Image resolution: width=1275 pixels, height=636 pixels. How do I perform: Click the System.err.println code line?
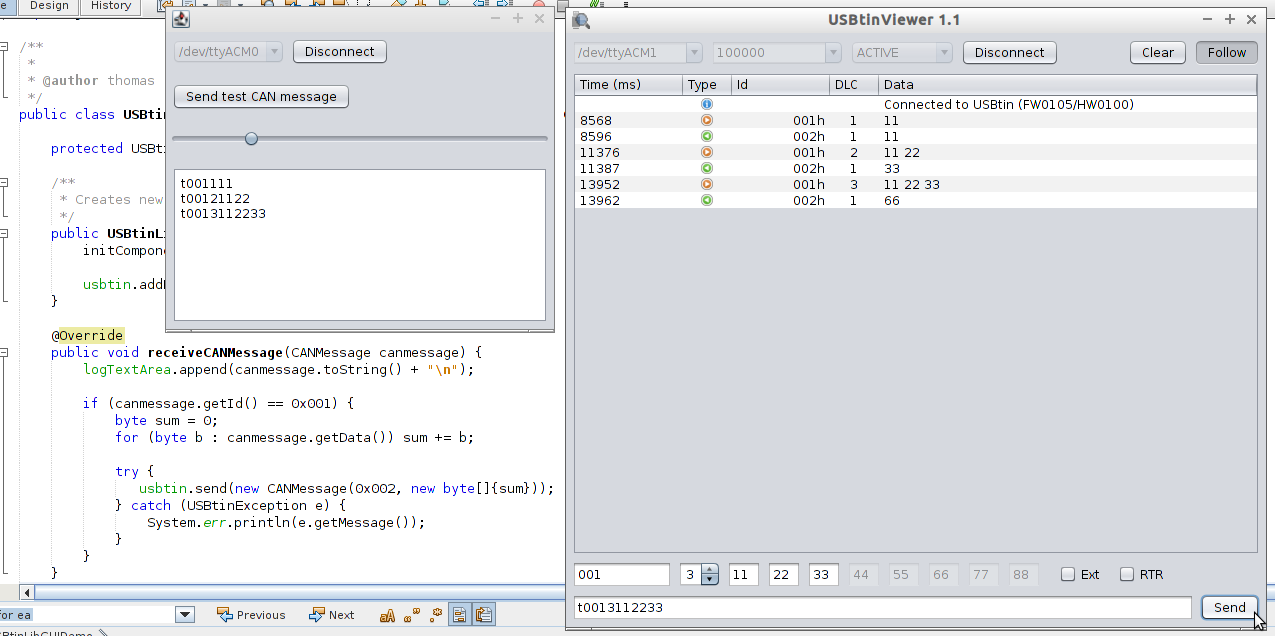286,523
